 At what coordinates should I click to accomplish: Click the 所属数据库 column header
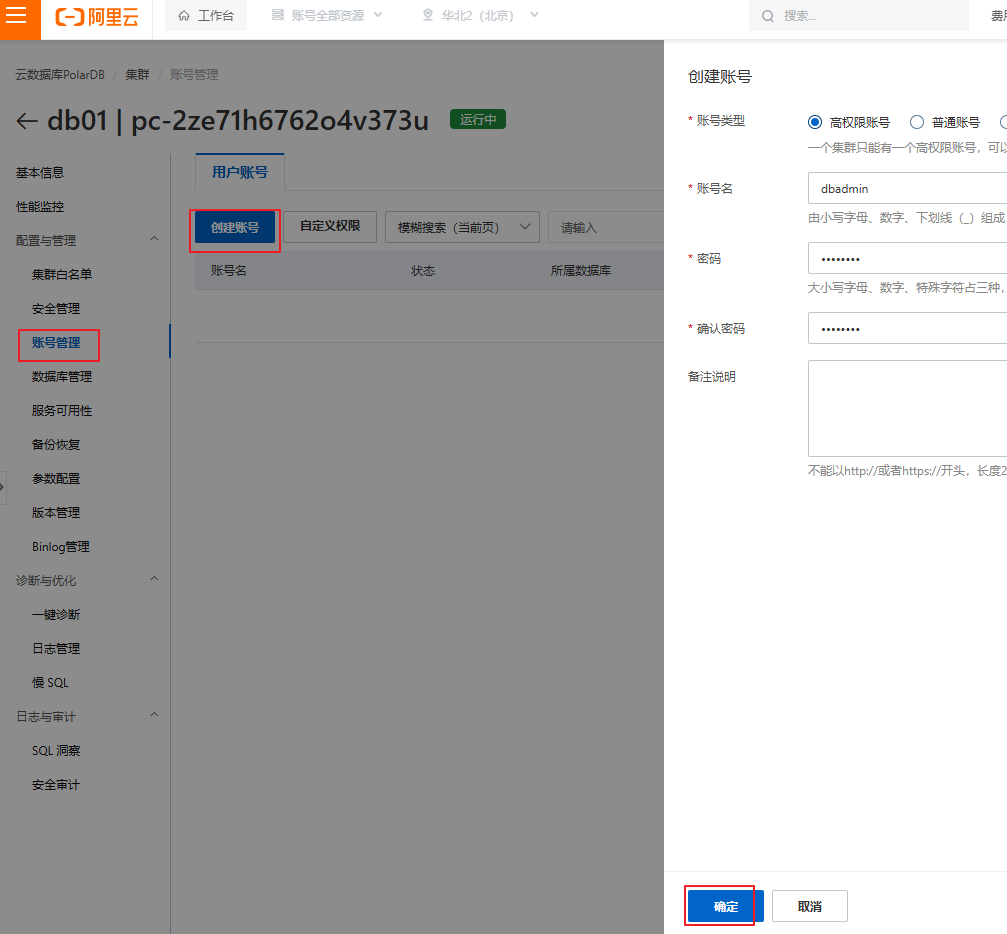[x=581, y=270]
